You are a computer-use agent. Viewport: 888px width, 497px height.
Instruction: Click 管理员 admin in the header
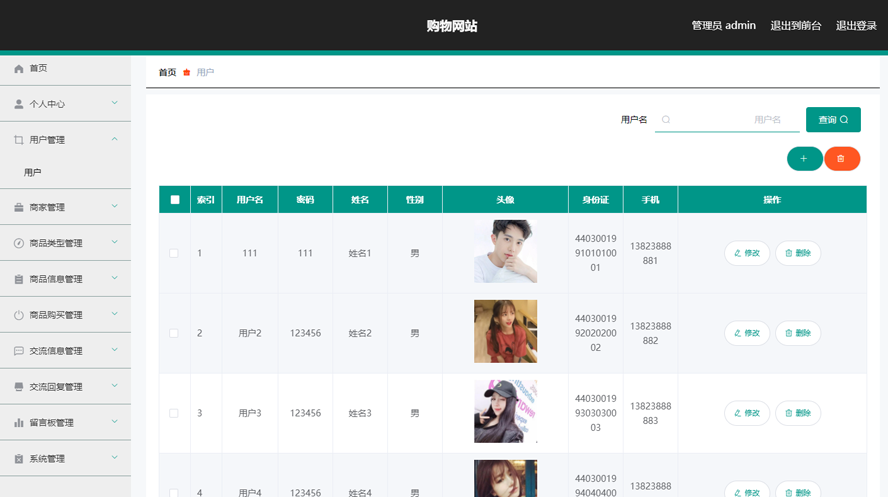[x=723, y=25]
